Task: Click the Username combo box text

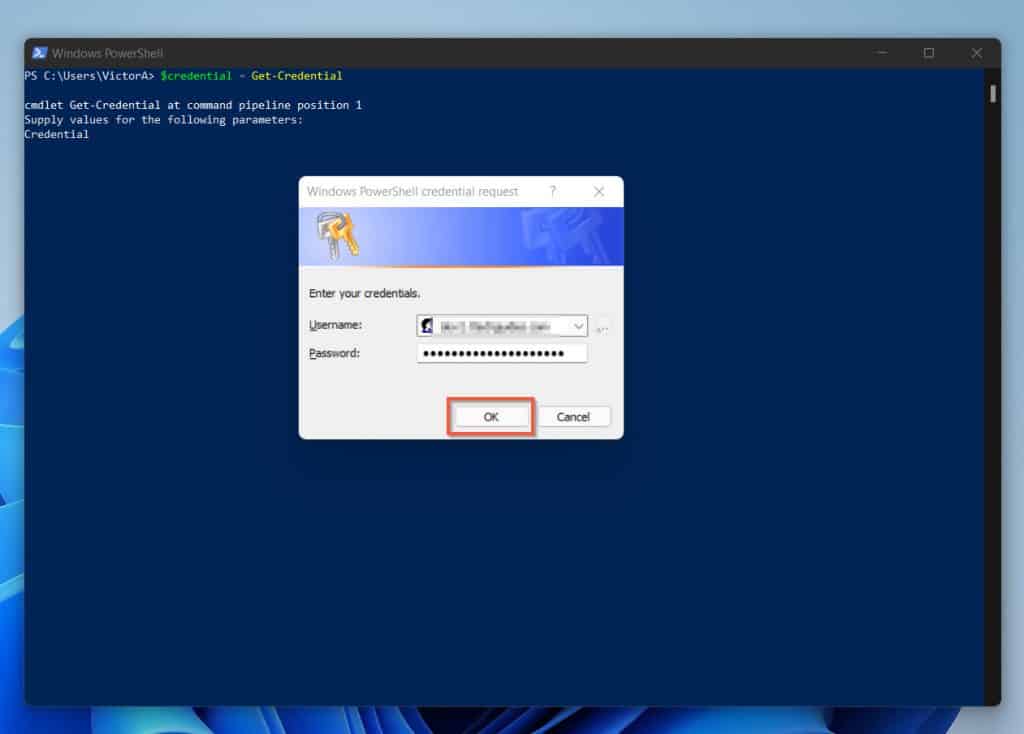Action: [495, 326]
